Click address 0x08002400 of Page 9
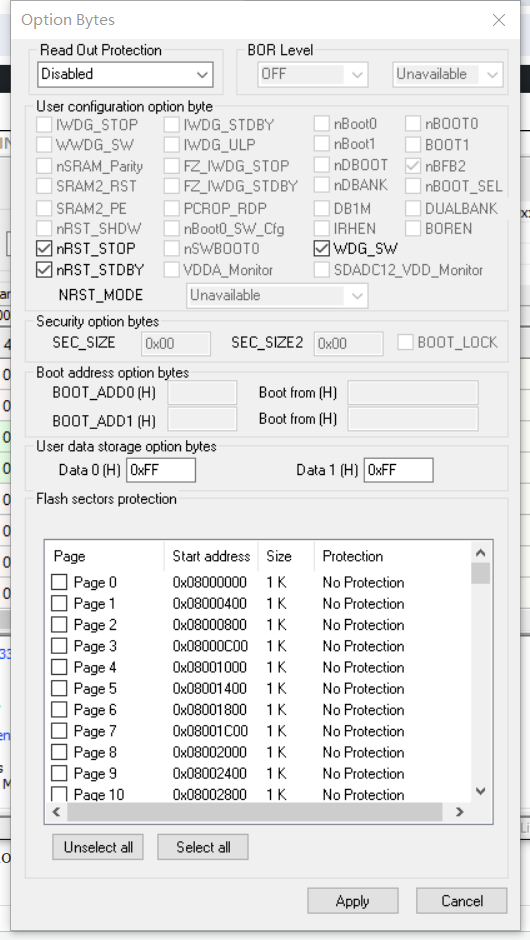The height and width of the screenshot is (940, 530). point(210,773)
